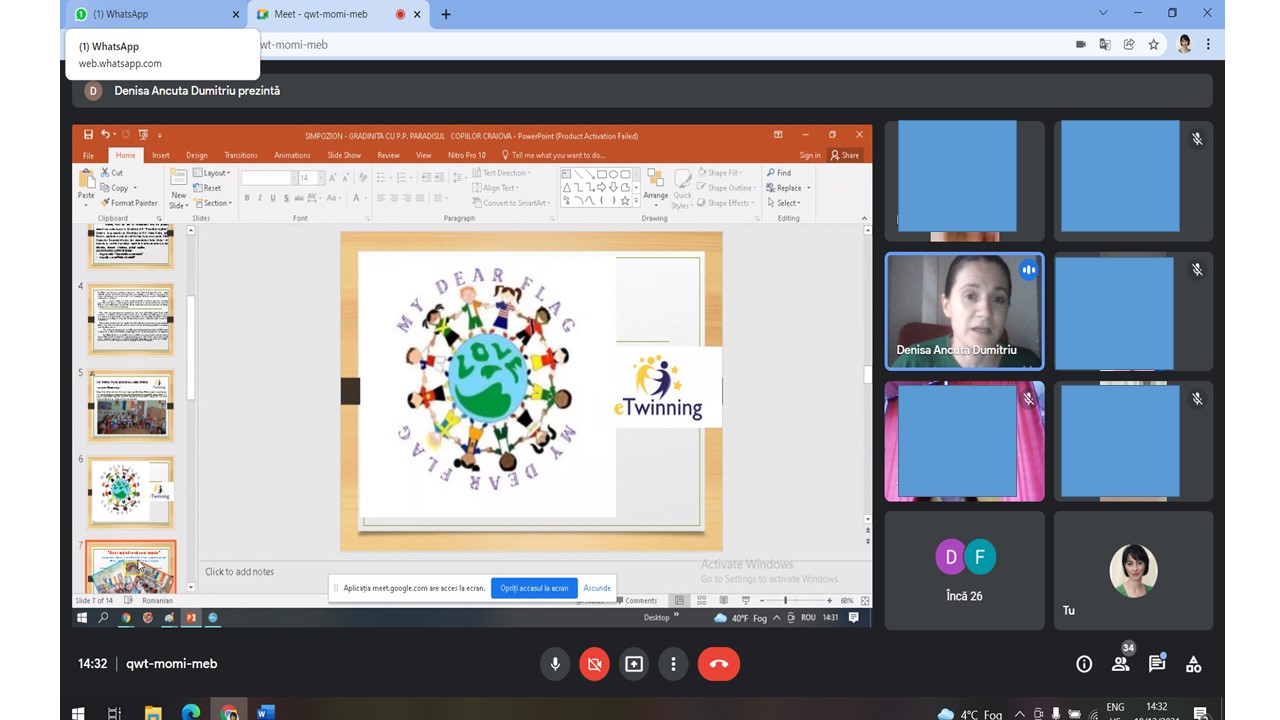The width and height of the screenshot is (1280, 720).
Task: Click the PowerPoint Save icon
Action: click(88, 134)
